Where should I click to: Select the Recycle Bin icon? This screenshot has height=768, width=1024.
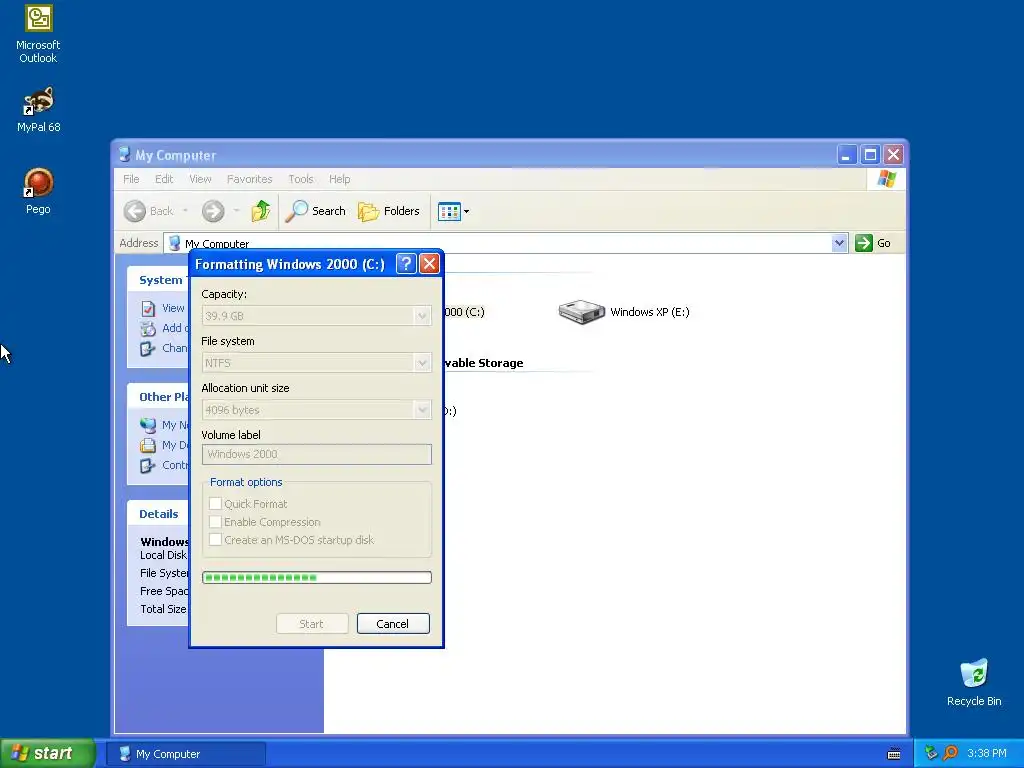974,682
